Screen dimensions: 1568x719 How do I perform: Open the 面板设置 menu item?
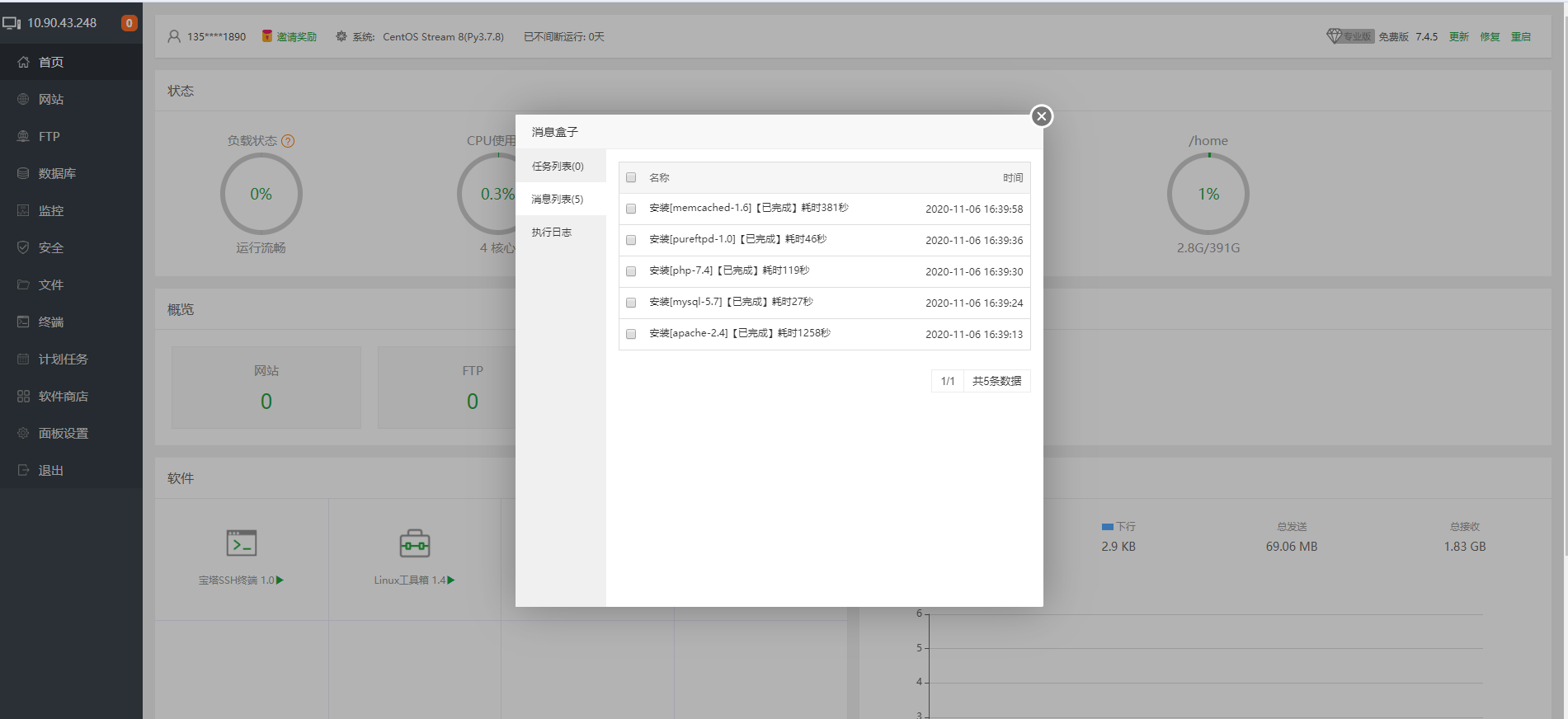71,433
